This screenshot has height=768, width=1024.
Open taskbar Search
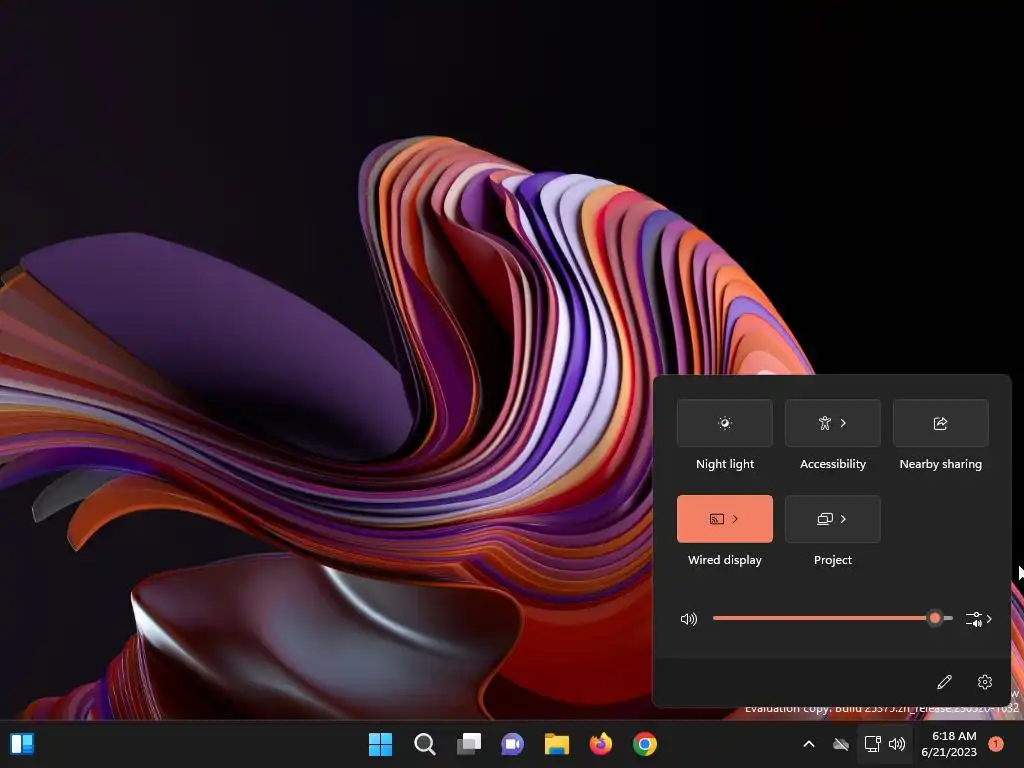[x=424, y=744]
